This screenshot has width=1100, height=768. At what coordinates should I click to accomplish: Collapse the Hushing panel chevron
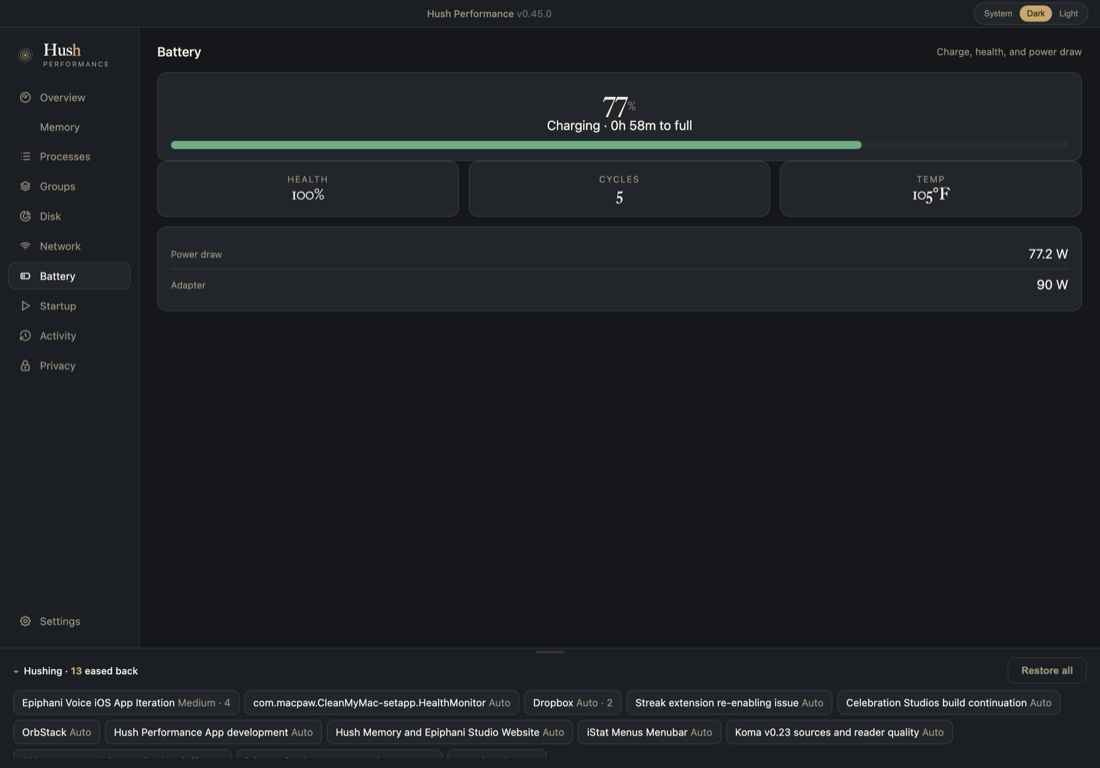click(x=15, y=671)
